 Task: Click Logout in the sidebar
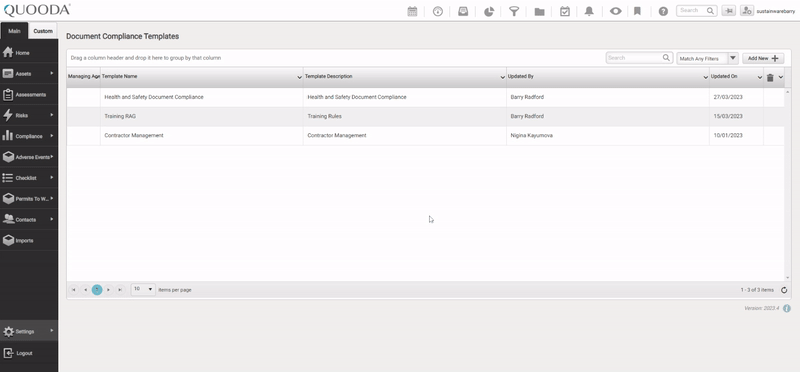point(29,353)
